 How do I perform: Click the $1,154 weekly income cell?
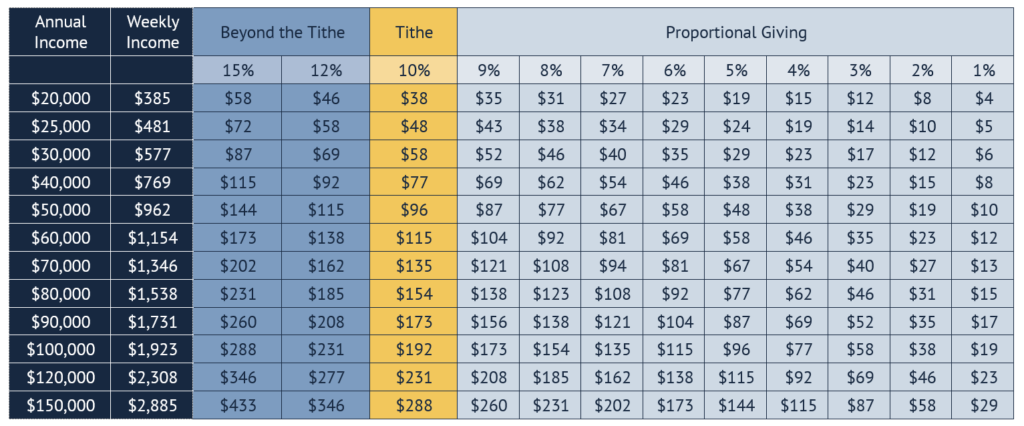[153, 239]
